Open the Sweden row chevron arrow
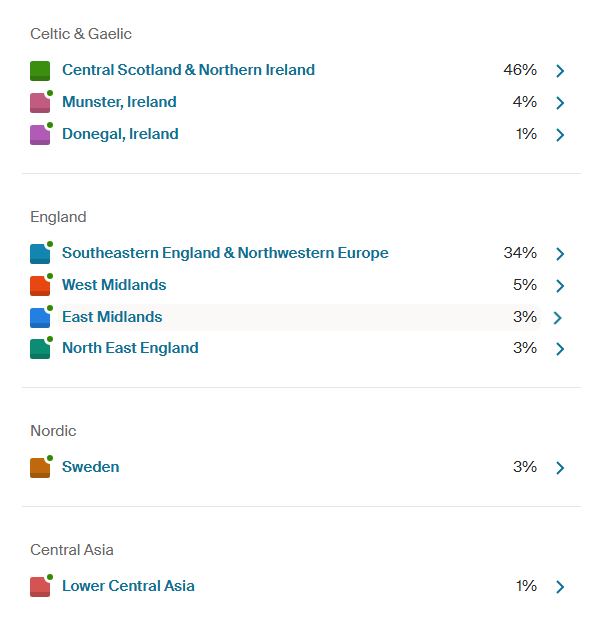 (560, 468)
